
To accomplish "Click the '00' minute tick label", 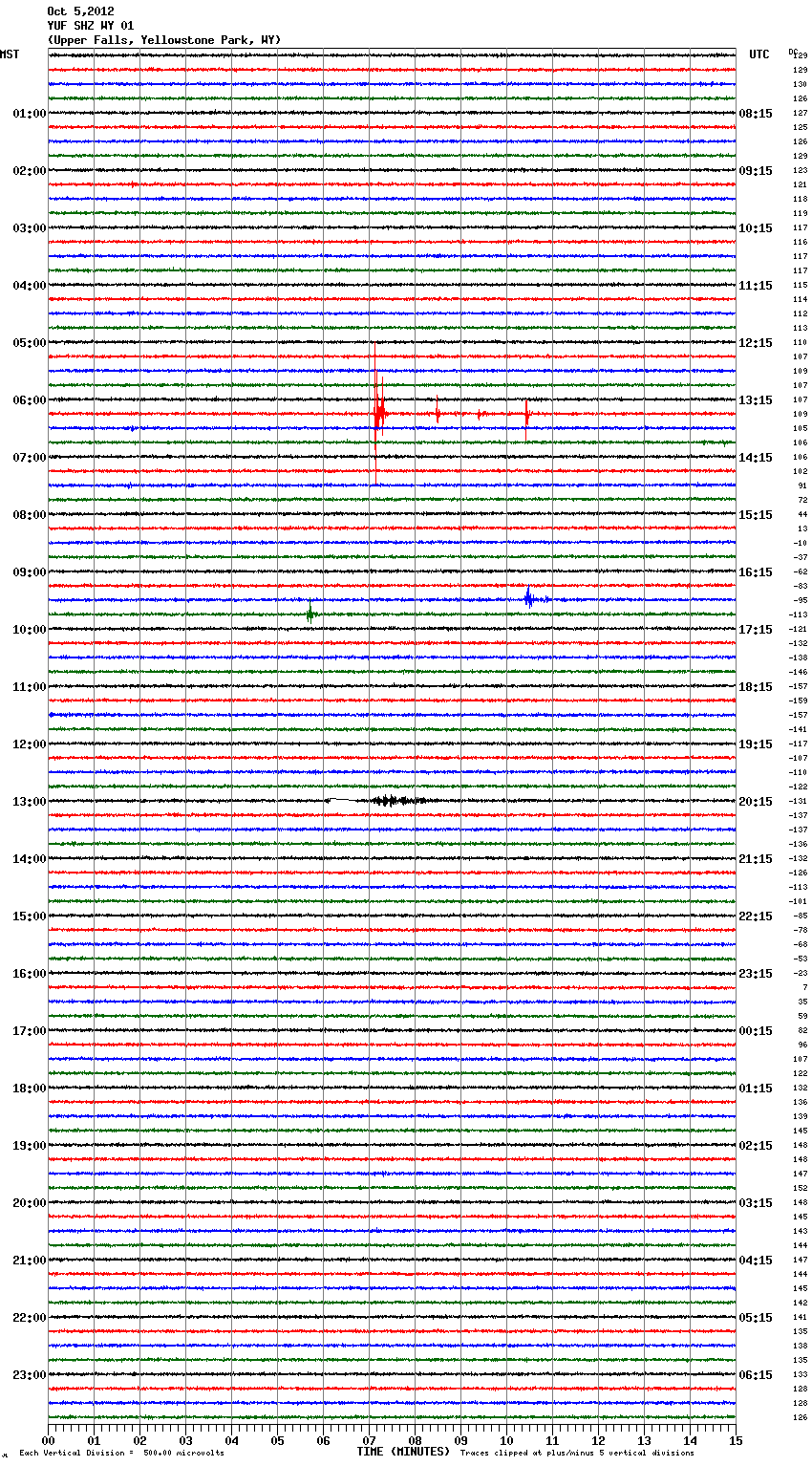I will [x=48, y=1440].
